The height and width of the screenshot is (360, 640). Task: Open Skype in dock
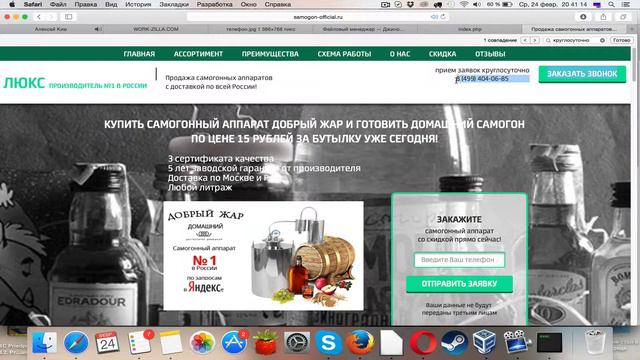coord(328,342)
